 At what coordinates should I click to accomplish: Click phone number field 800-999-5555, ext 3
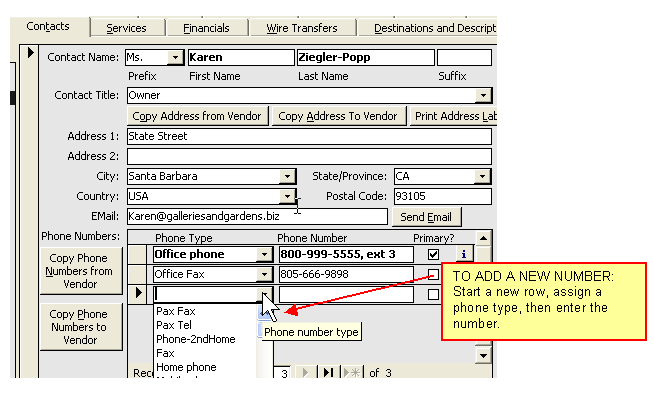(x=346, y=254)
